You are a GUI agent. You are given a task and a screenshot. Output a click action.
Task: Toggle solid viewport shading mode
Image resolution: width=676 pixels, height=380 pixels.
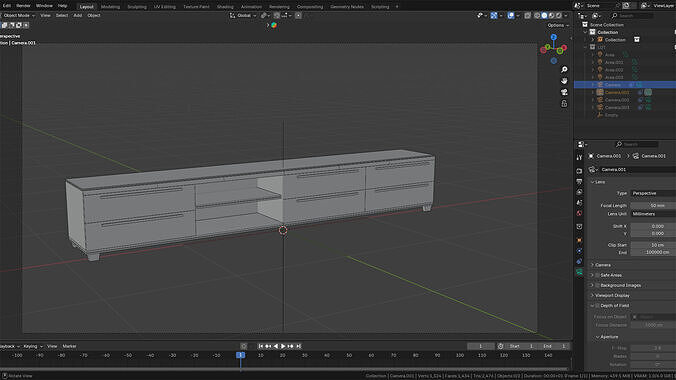pyautogui.click(x=545, y=16)
